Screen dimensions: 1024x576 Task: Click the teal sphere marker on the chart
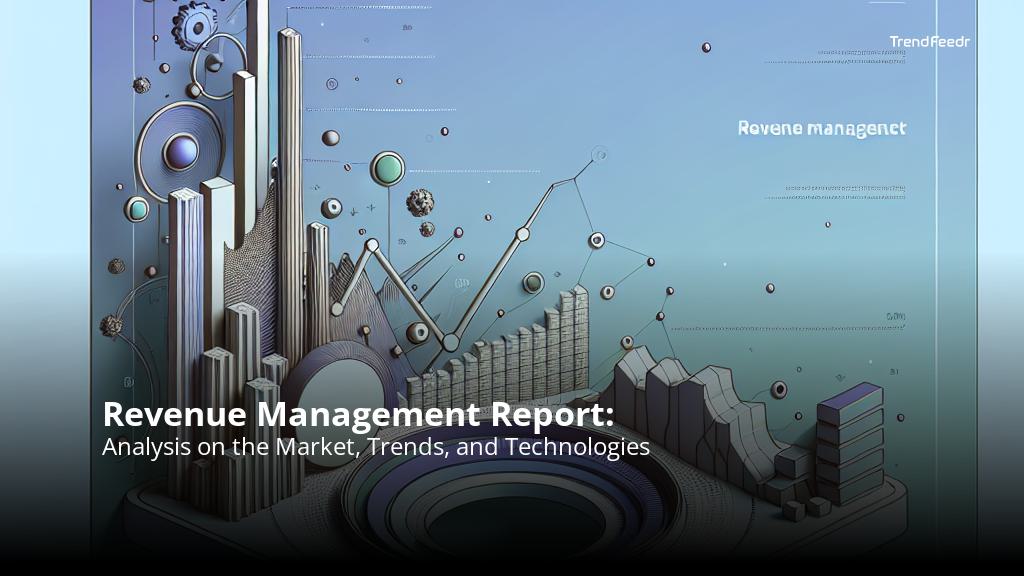pyautogui.click(x=137, y=208)
